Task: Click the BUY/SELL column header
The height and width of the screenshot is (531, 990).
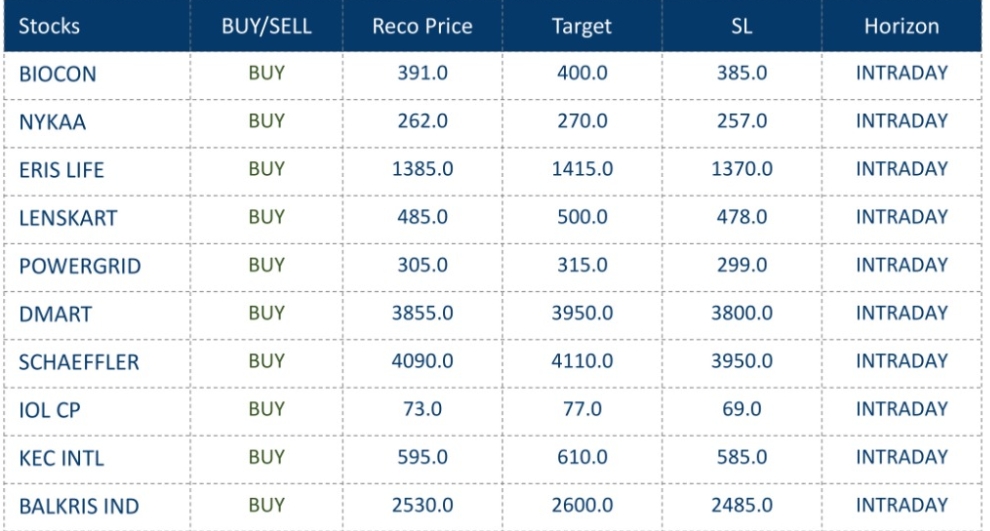Action: 267,27
